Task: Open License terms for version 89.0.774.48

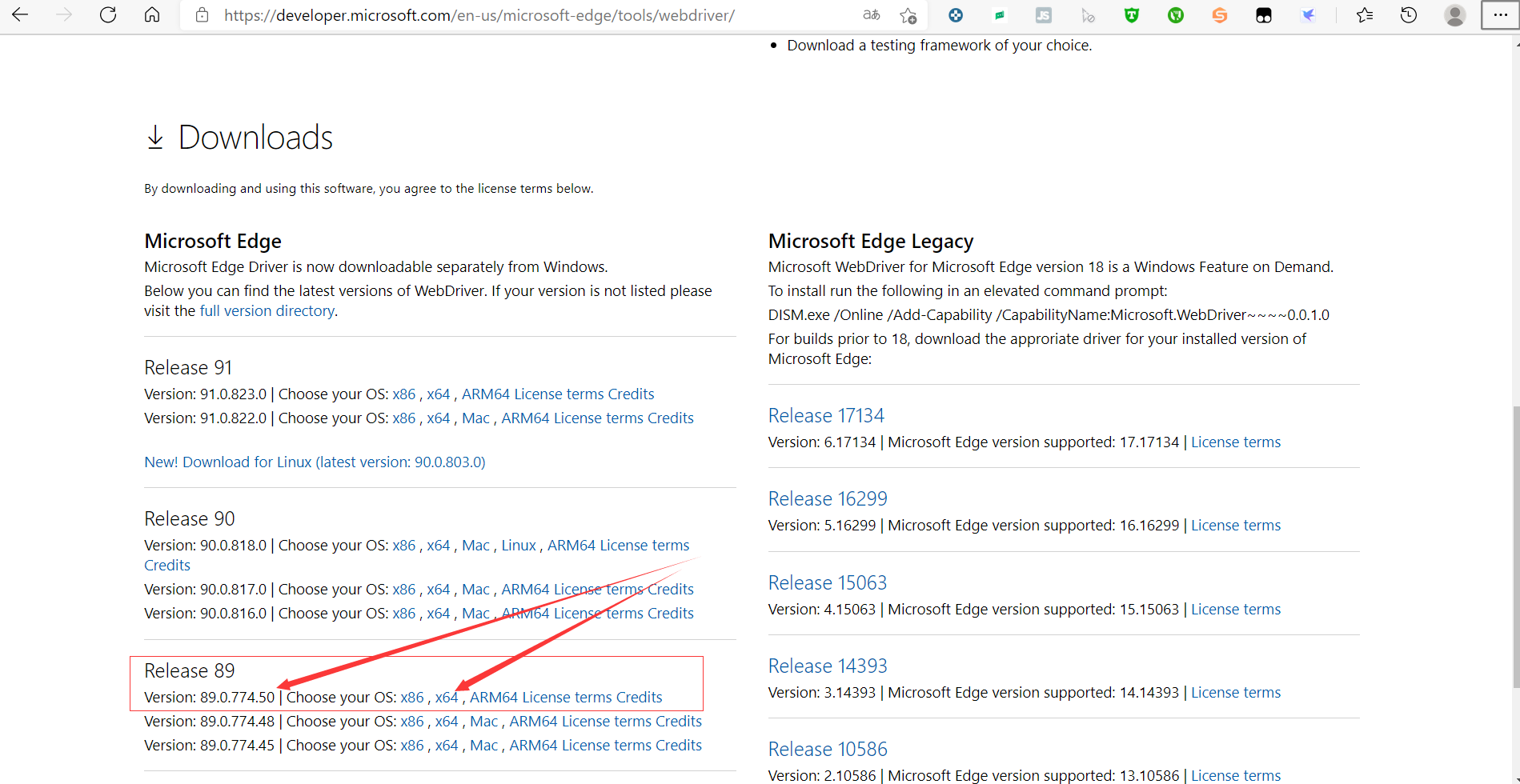Action: click(607, 721)
